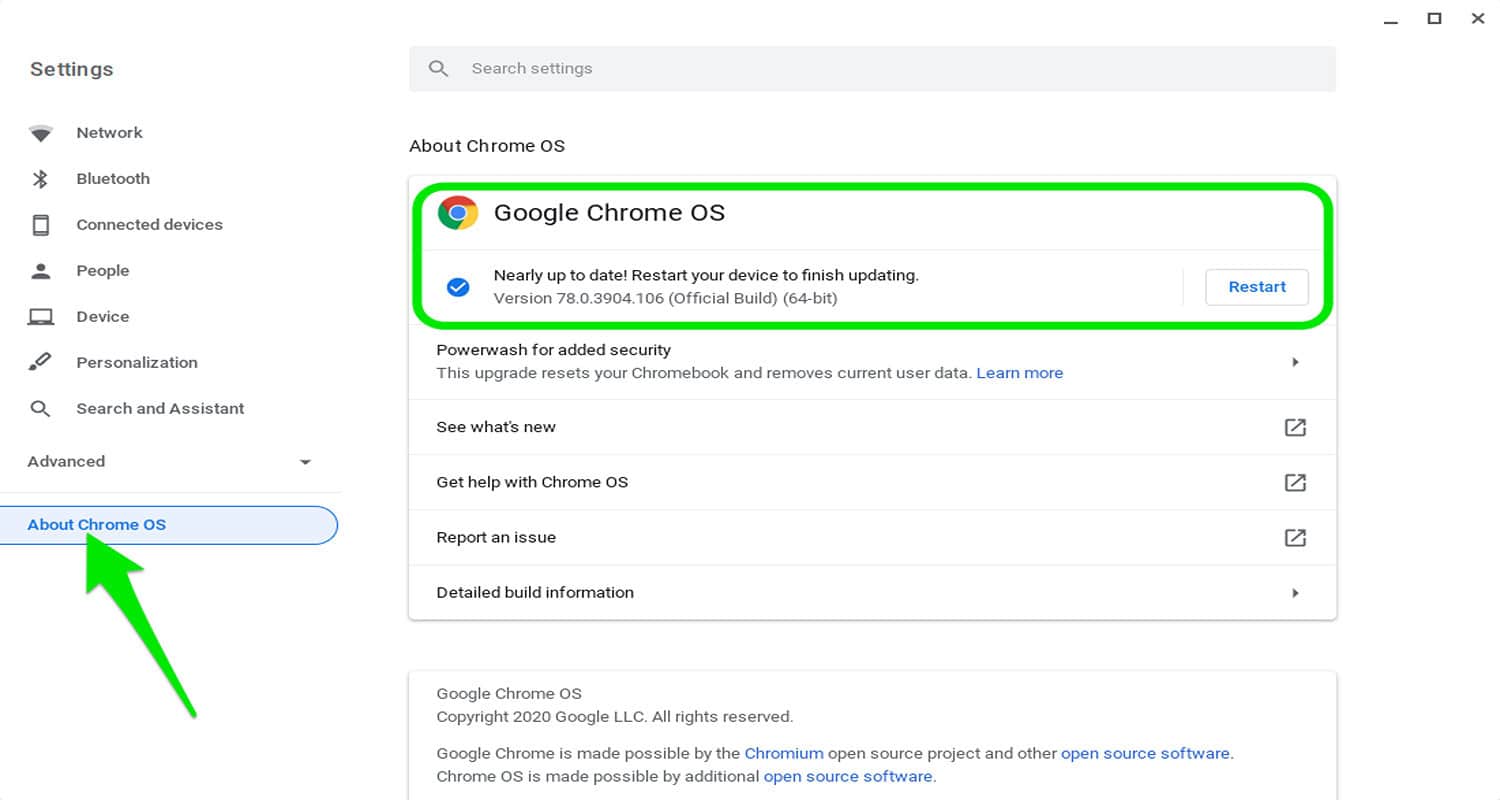Open Chrome OS additional open source software link
The width and height of the screenshot is (1500, 800).
pyautogui.click(x=848, y=777)
